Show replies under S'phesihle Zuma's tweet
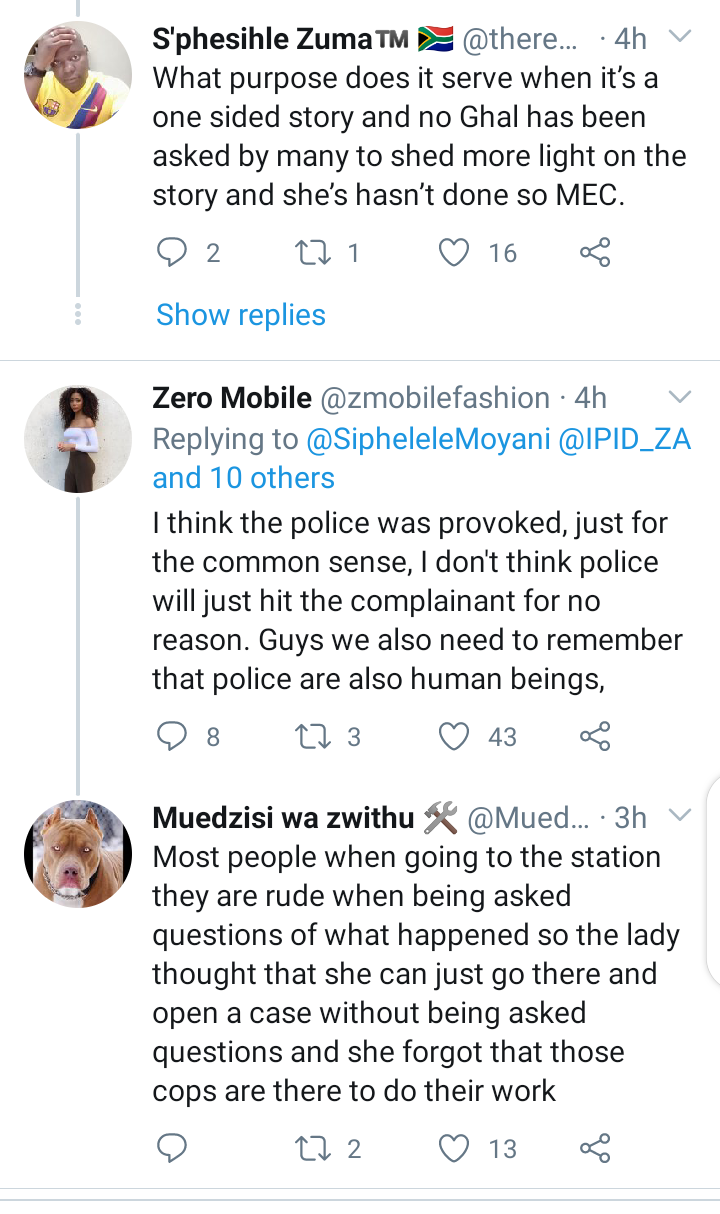 241,315
